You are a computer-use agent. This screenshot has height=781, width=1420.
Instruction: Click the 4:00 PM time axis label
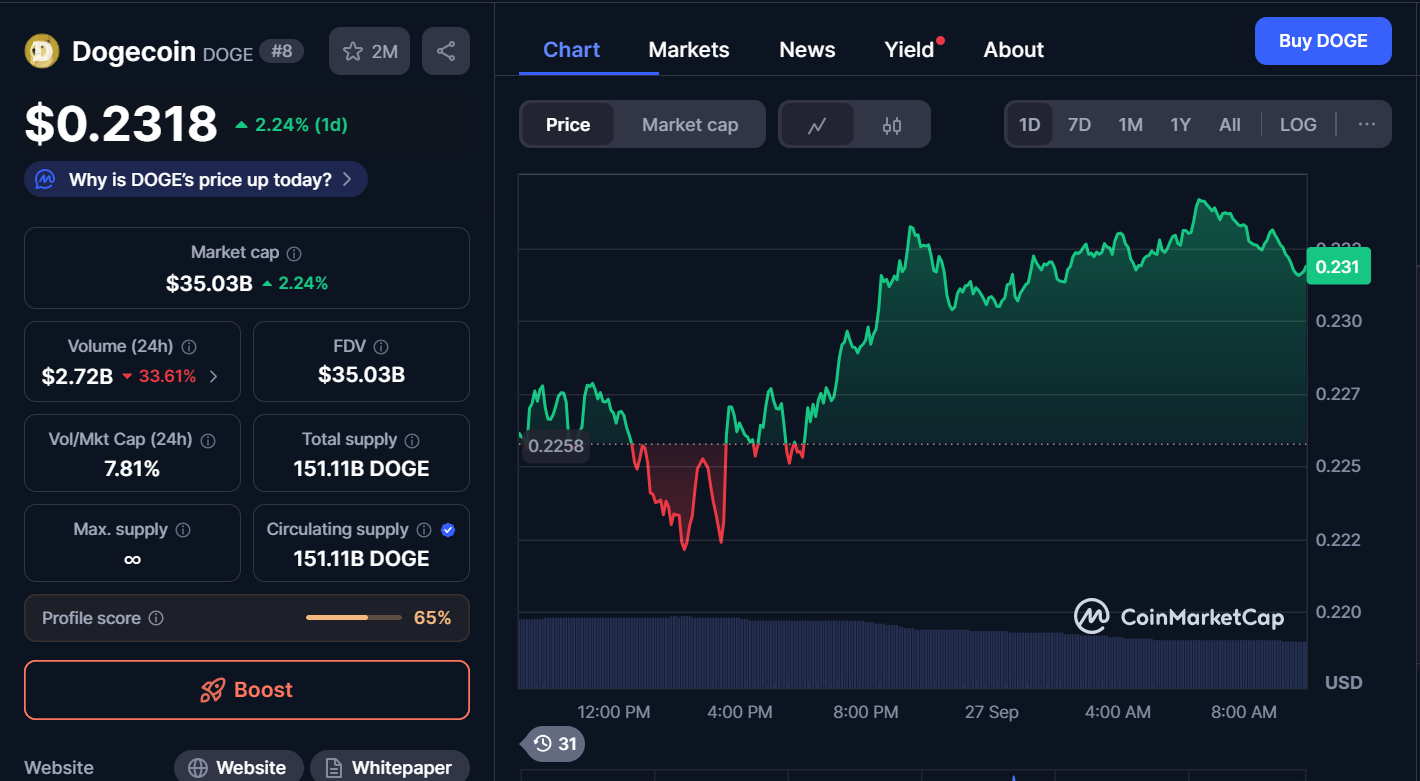tap(739, 712)
